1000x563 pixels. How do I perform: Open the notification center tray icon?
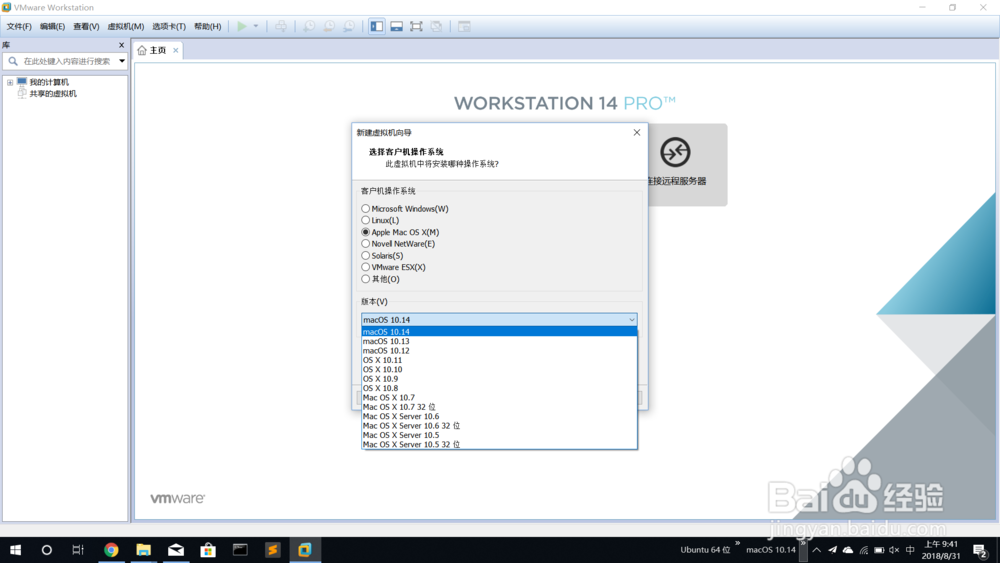[980, 550]
